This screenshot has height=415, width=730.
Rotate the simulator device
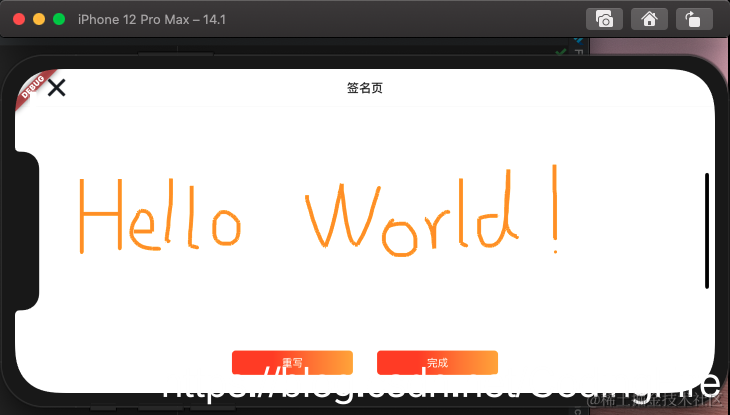[x=694, y=20]
